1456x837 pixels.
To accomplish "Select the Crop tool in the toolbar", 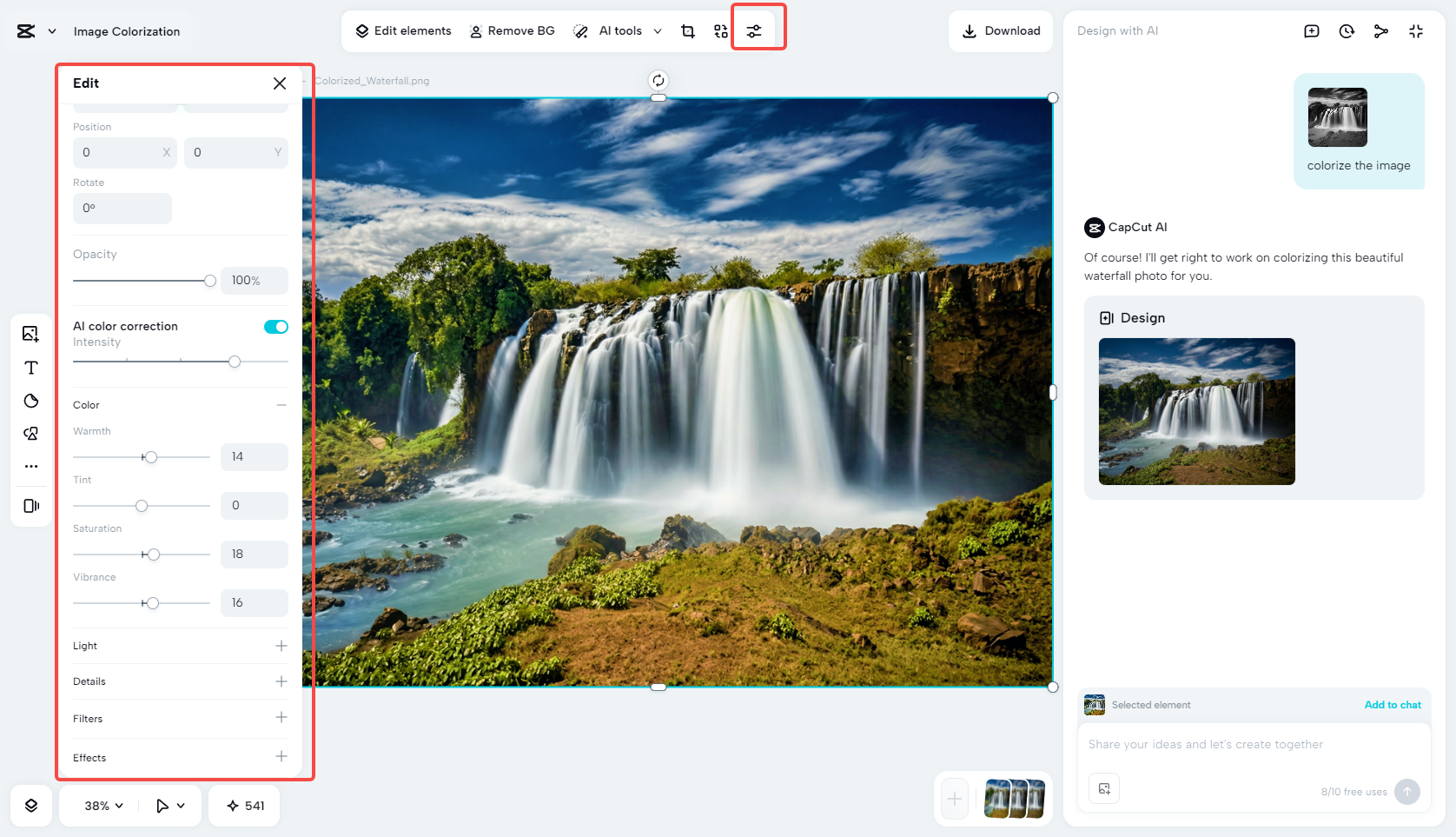I will (x=687, y=30).
